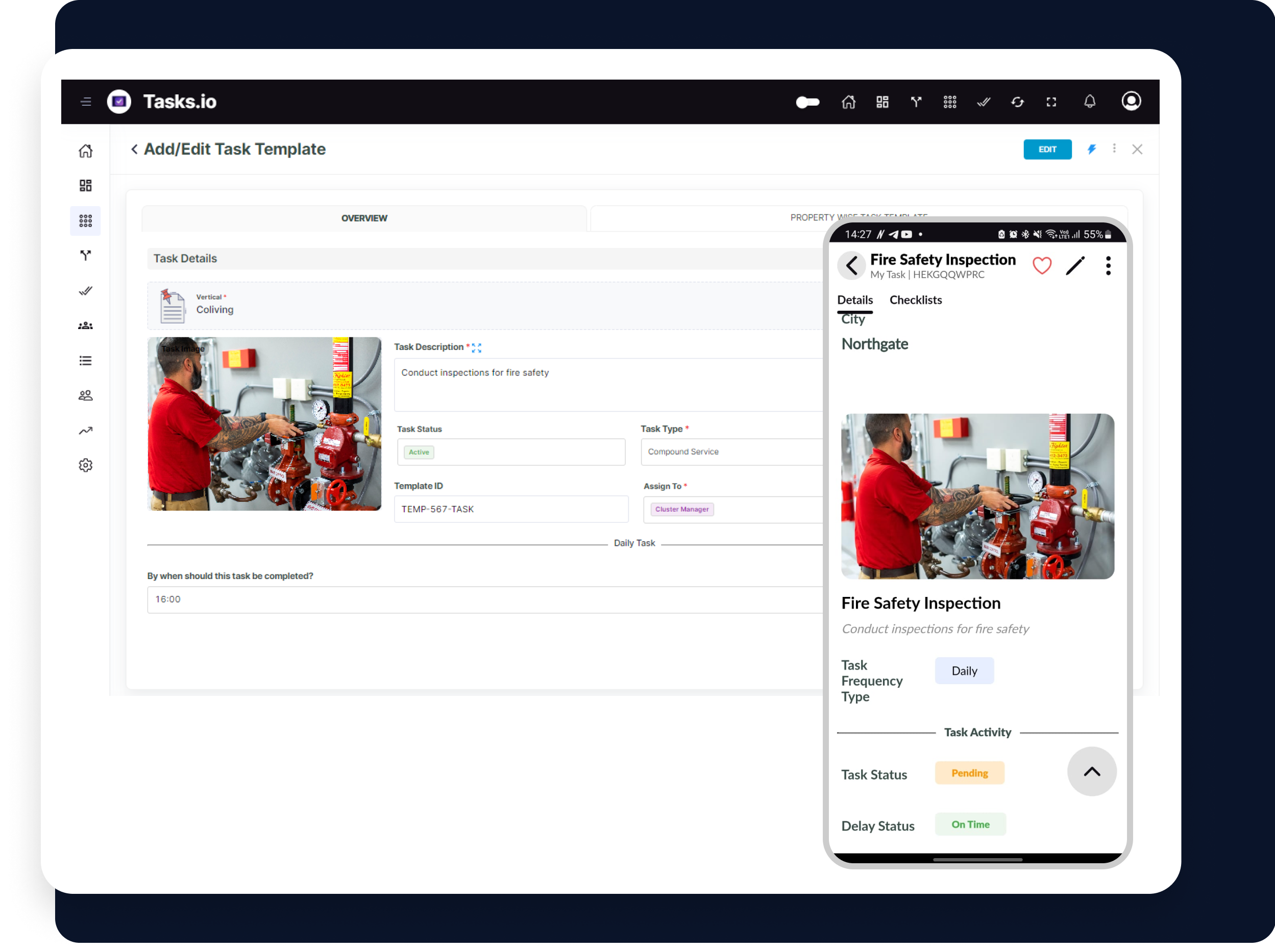Open the user profile avatar
The width and height of the screenshot is (1275, 952).
click(1131, 102)
